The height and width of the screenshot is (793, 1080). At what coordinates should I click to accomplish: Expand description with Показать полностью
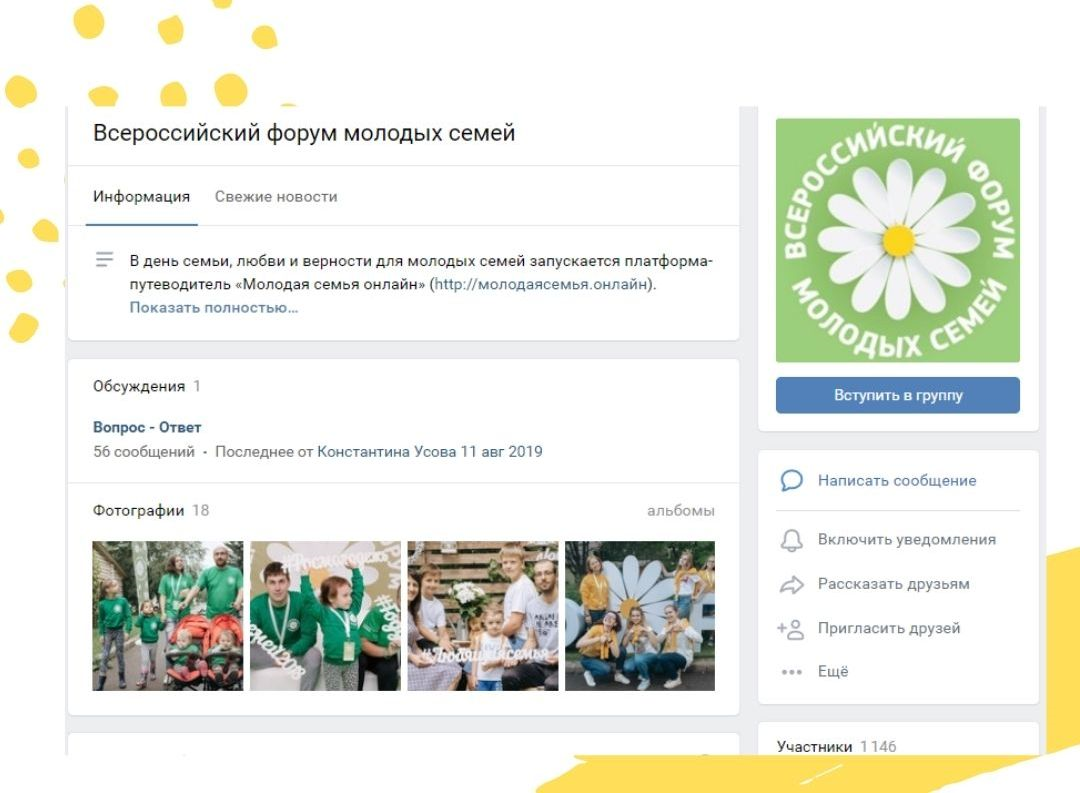(214, 307)
